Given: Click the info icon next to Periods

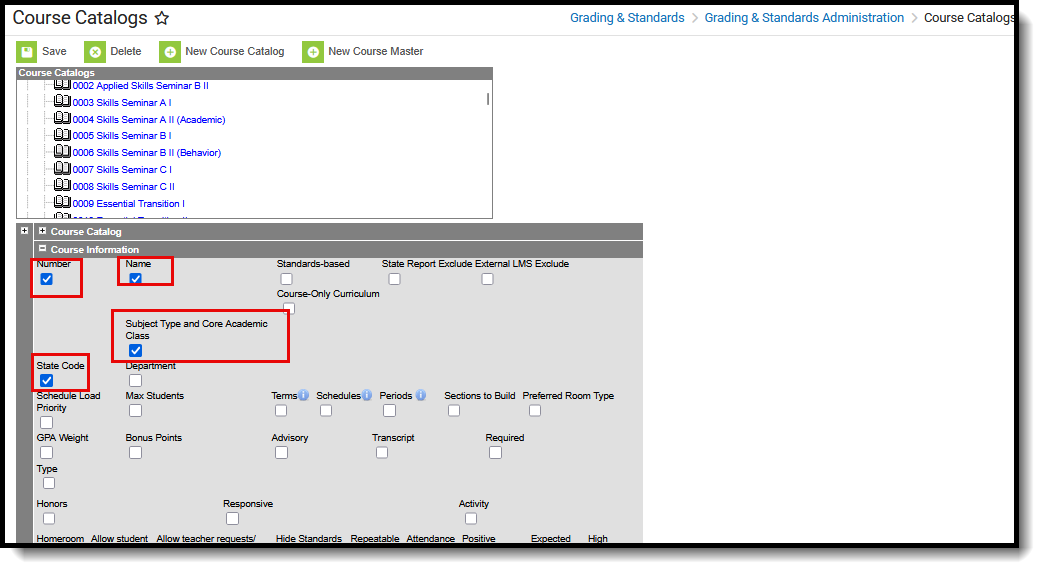Looking at the screenshot, I should pyautogui.click(x=421, y=395).
